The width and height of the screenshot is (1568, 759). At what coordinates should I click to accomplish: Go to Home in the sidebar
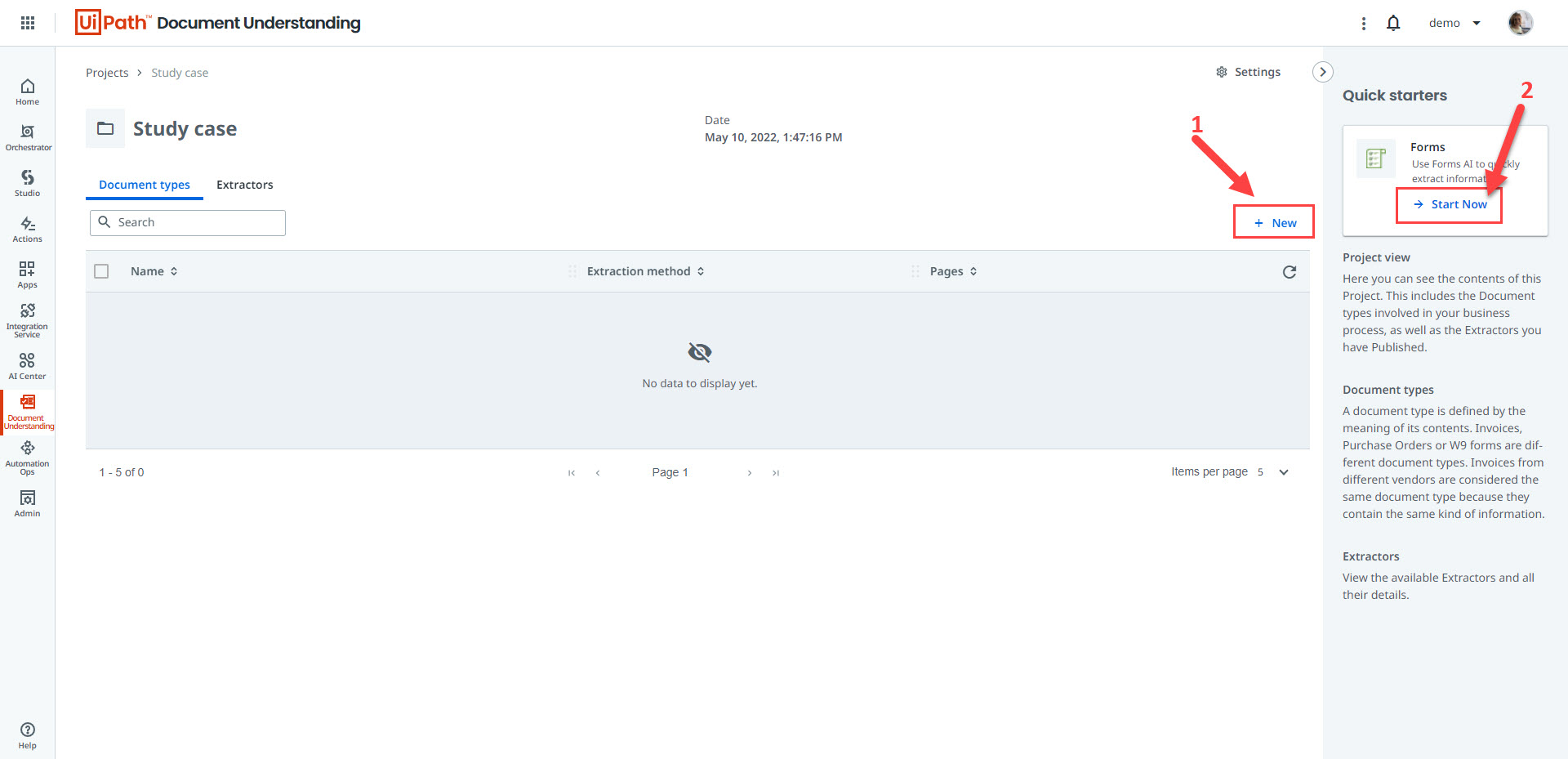(x=27, y=92)
